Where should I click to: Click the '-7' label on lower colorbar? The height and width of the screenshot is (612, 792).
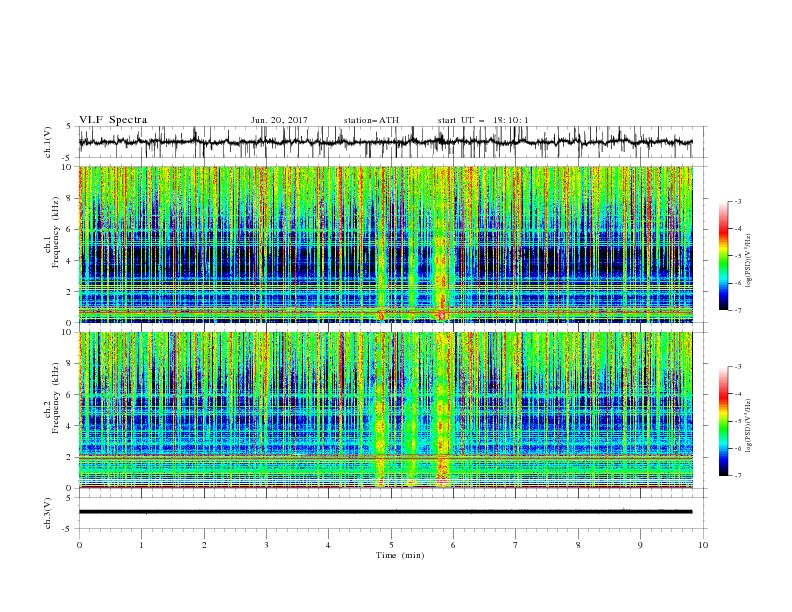pos(737,475)
